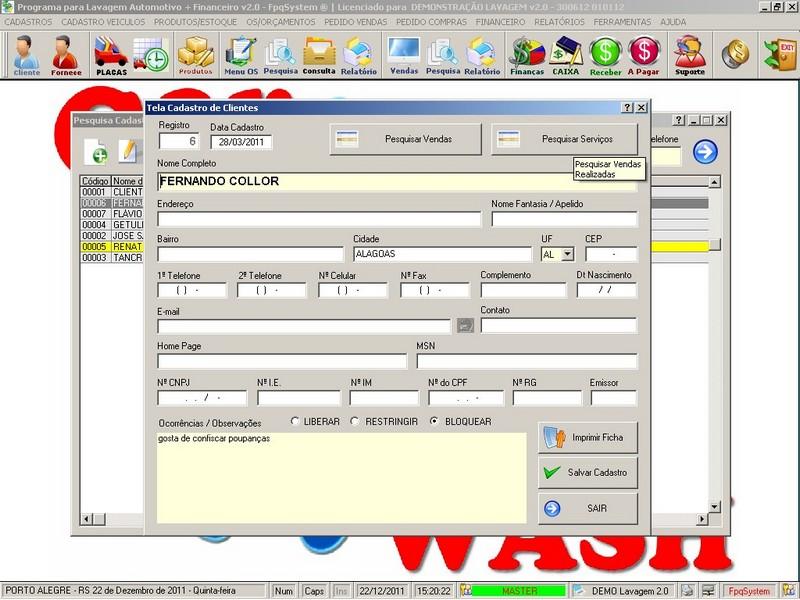
Task: Select the RESTRINGIR radio option
Action: pos(355,421)
